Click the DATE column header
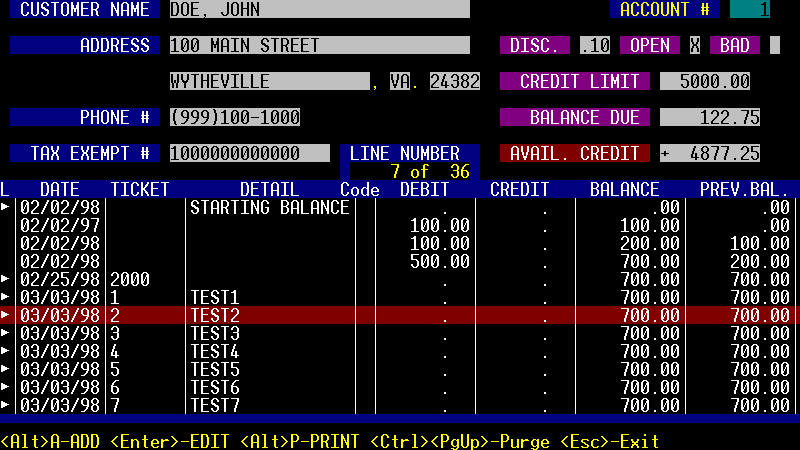Image resolution: width=800 pixels, height=450 pixels. tap(60, 189)
